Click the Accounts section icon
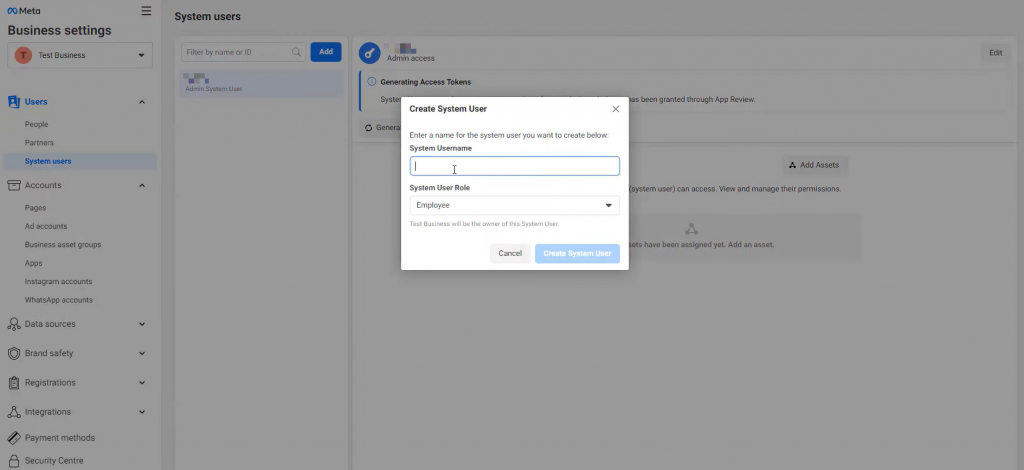 coord(14,185)
